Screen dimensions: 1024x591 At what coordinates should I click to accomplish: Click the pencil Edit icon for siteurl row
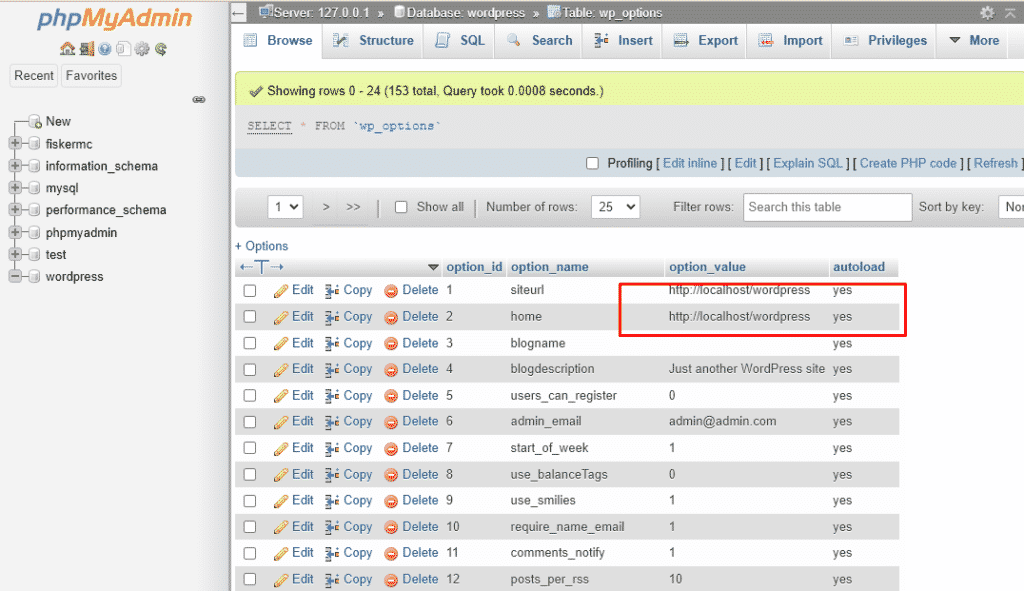281,291
